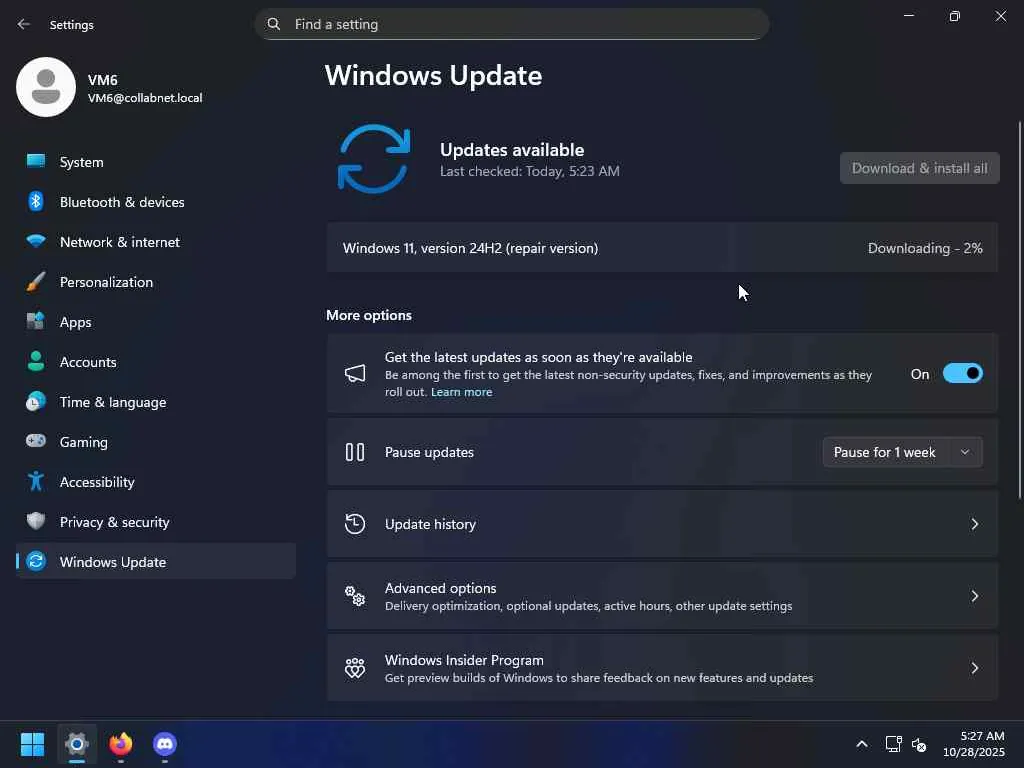This screenshot has height=768, width=1024.
Task: Click the pause bars icon
Action: [x=355, y=452]
